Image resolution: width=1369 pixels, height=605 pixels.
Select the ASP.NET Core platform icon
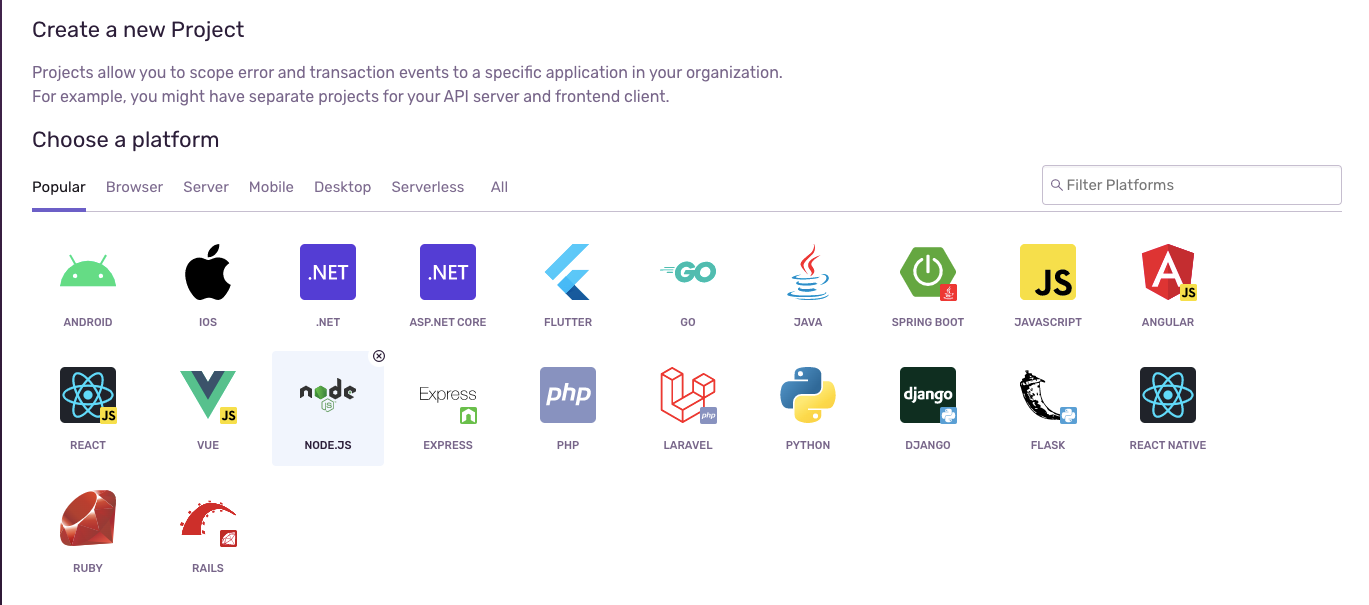pos(448,272)
